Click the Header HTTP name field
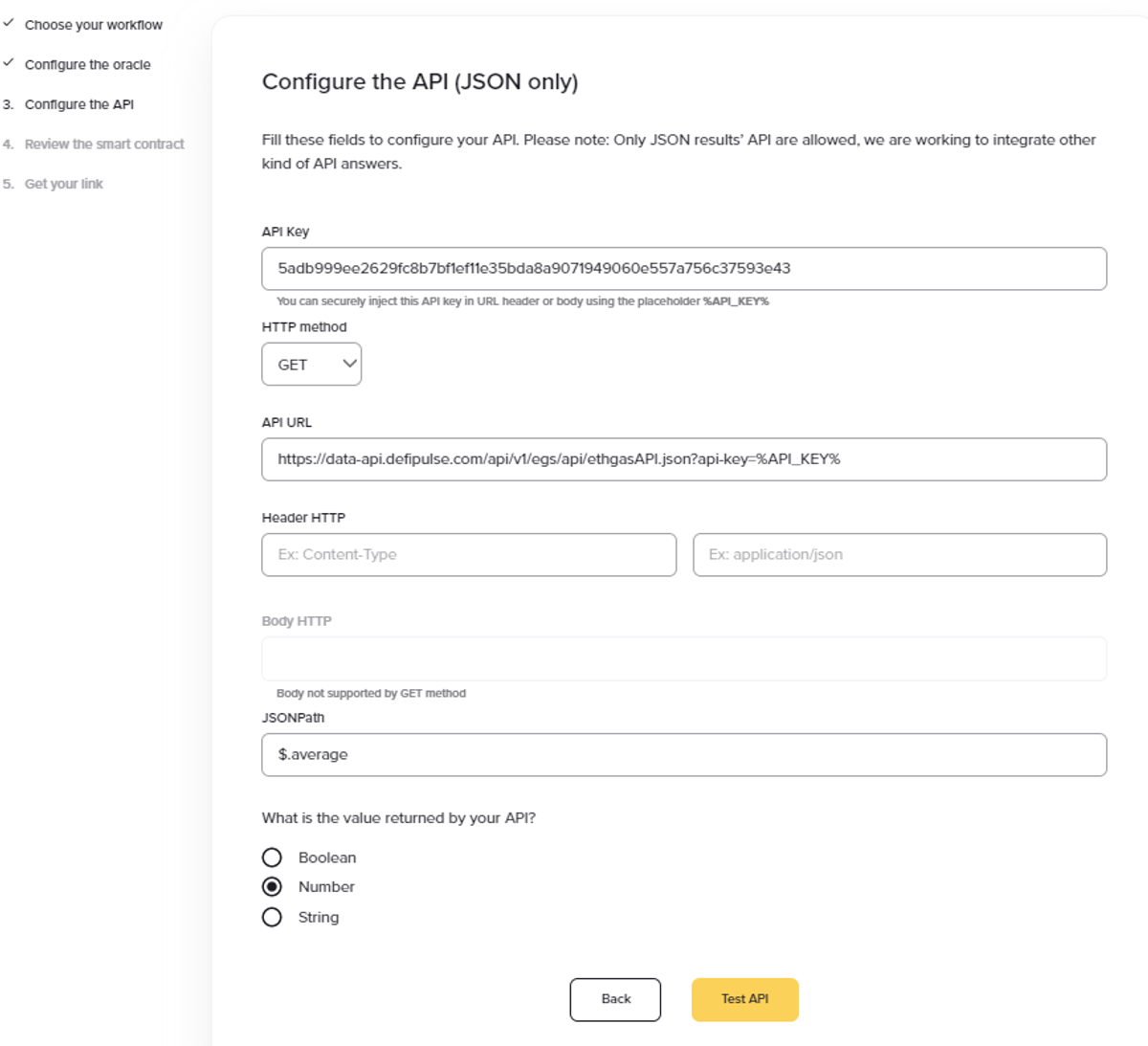The image size is (1148, 1046). coord(469,555)
